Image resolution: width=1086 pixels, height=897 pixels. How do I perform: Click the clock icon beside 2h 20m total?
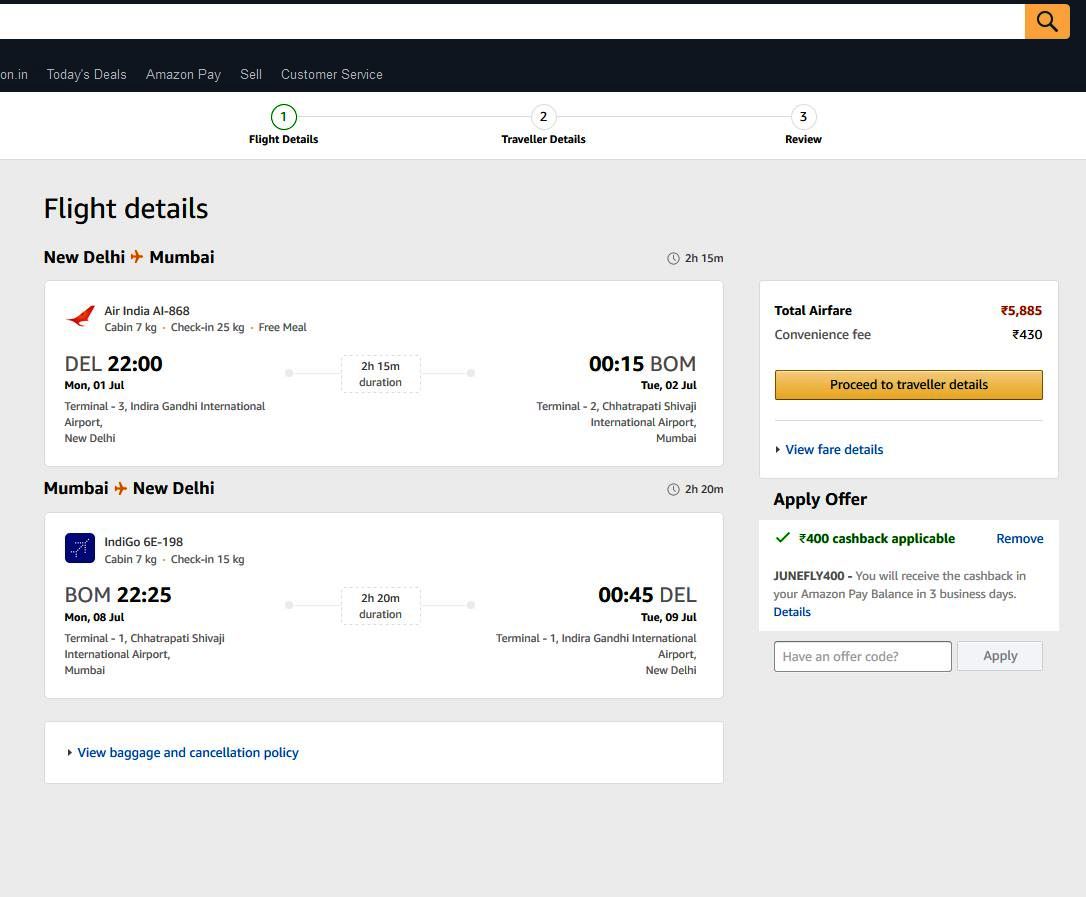(673, 490)
